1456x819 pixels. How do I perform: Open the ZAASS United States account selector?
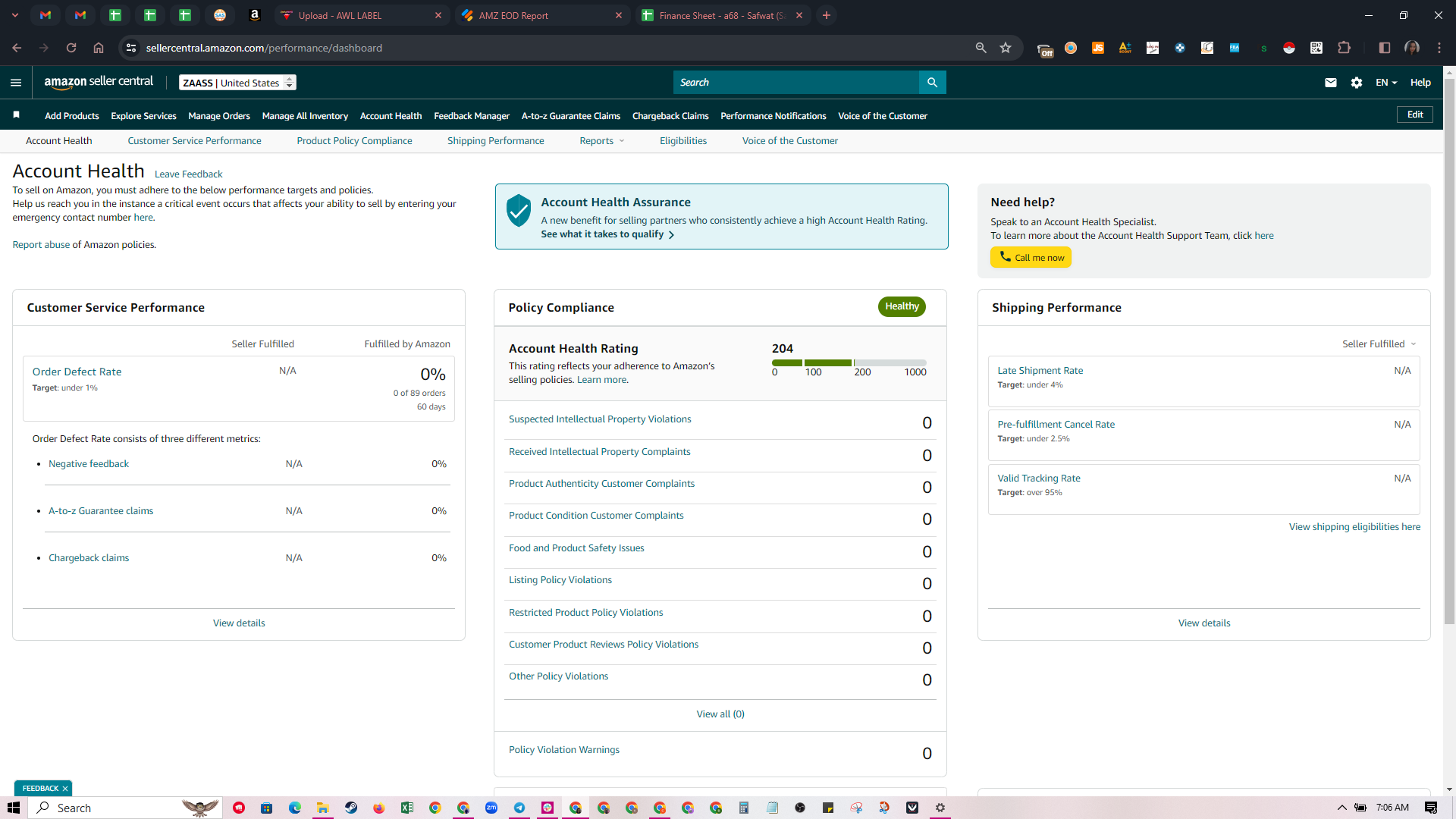(238, 83)
